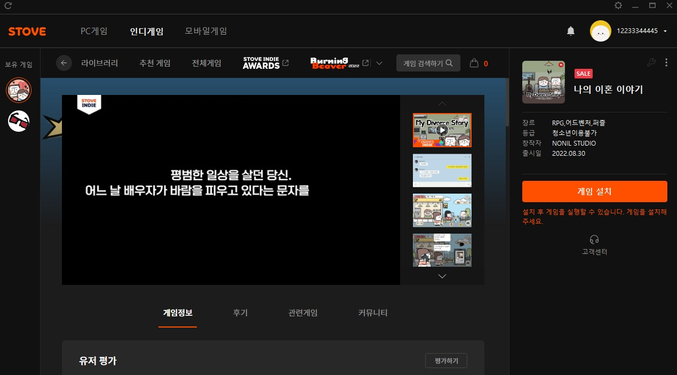
Task: Click the username 12233344445
Action: click(637, 31)
